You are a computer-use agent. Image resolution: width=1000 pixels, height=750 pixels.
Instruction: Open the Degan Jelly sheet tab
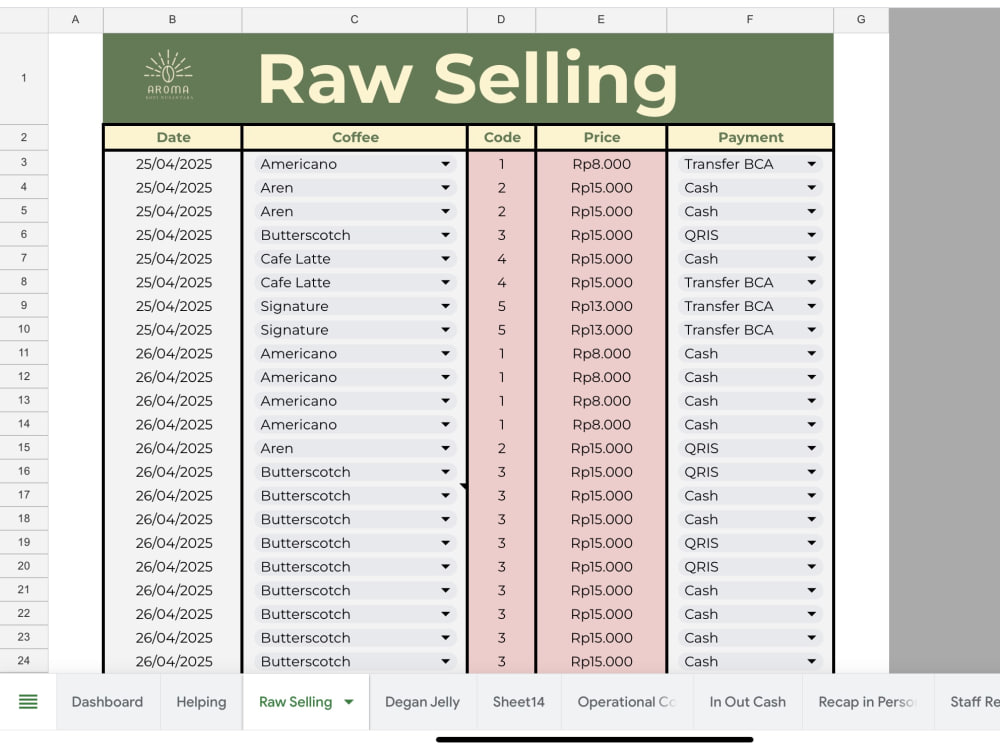[422, 702]
